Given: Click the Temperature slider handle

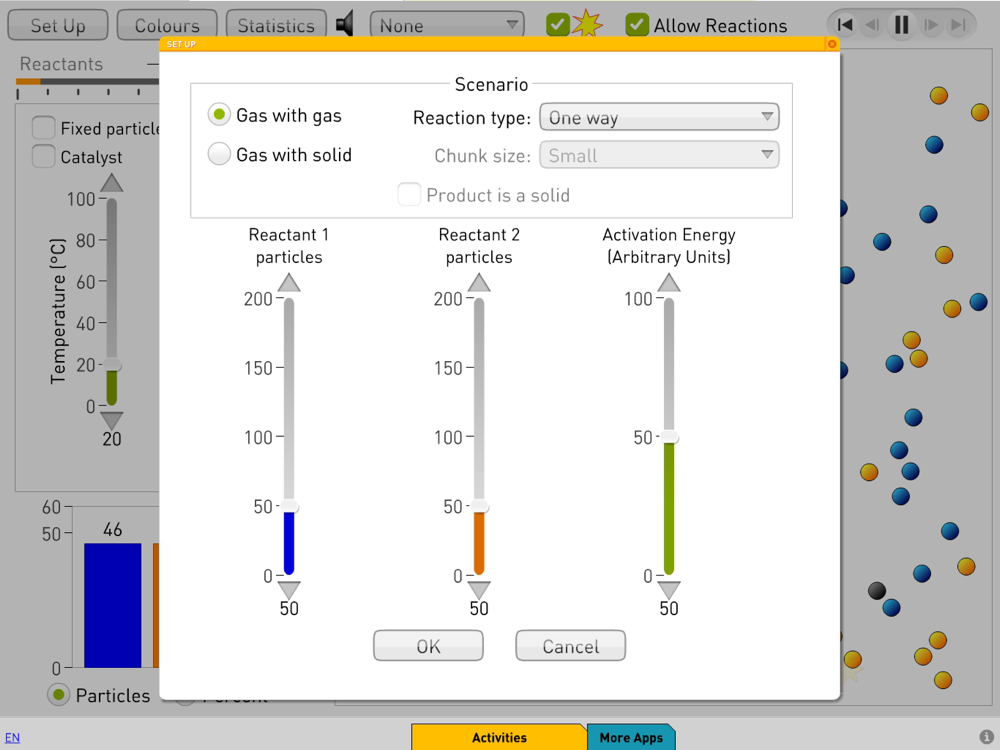Looking at the screenshot, I should point(112,365).
